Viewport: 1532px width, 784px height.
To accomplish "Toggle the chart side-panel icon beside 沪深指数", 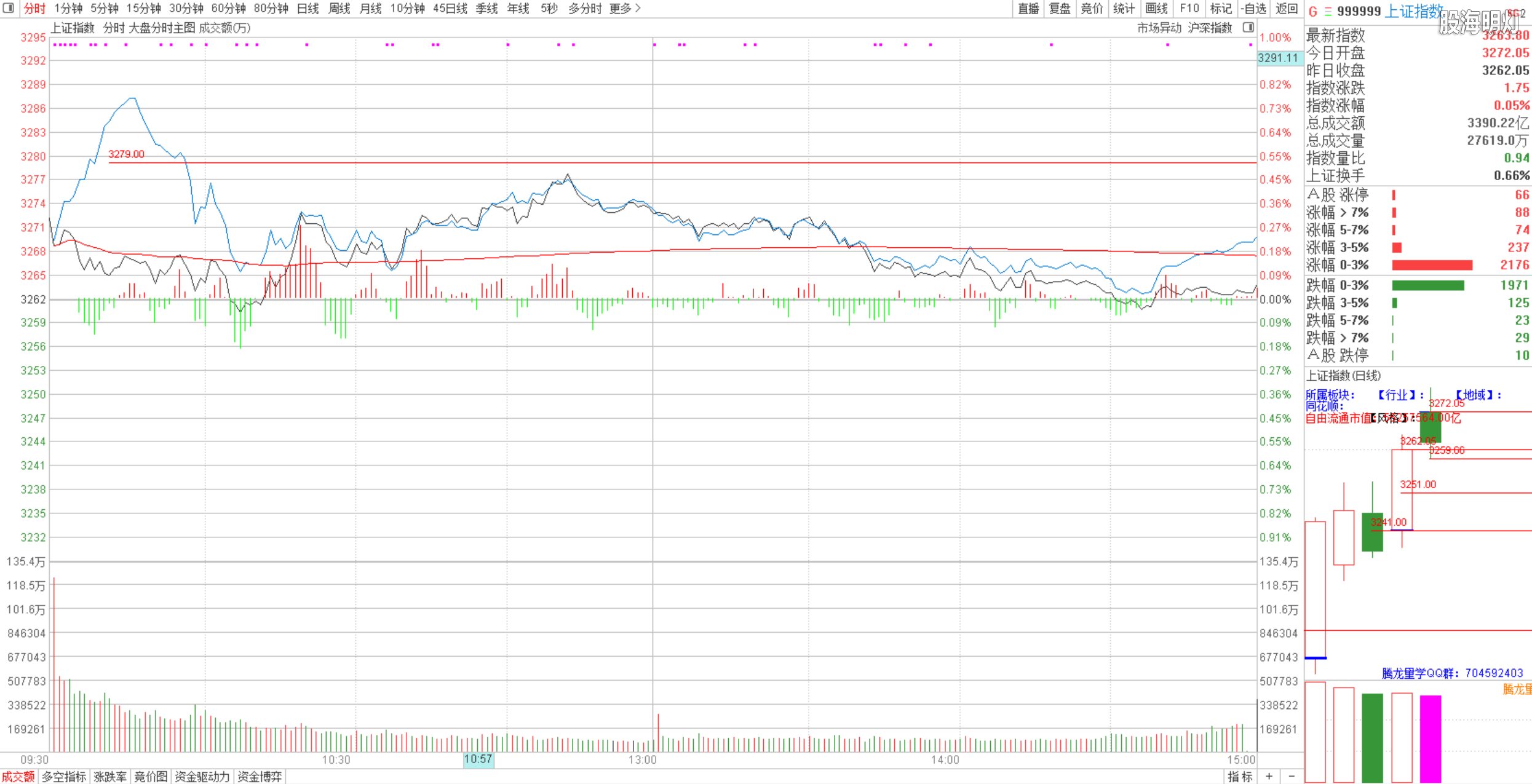I will (x=1248, y=28).
